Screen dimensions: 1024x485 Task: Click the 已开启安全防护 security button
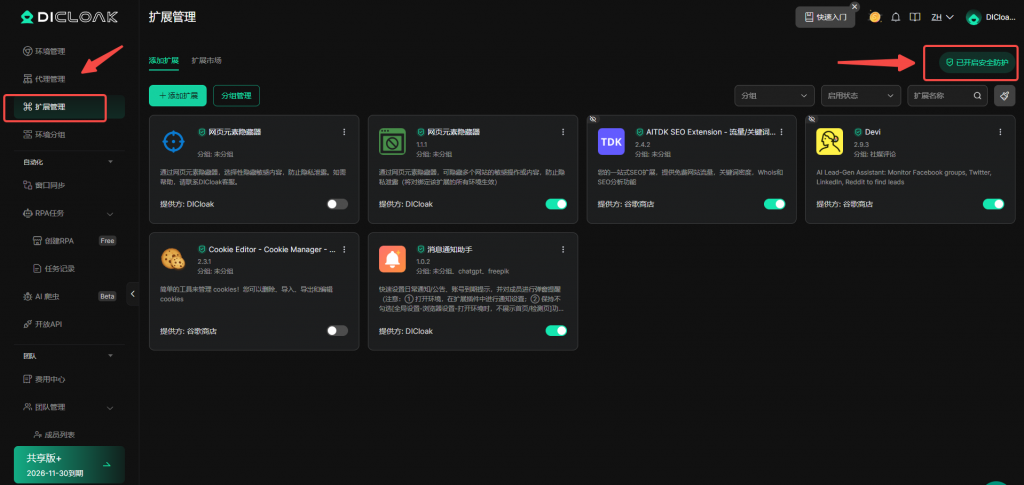pyautogui.click(x=970, y=62)
